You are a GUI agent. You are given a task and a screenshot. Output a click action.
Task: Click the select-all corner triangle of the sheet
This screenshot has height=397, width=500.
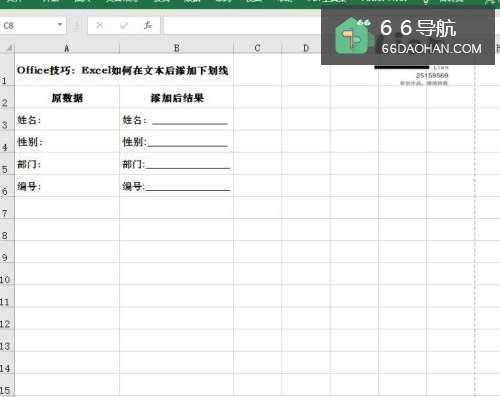point(9,48)
